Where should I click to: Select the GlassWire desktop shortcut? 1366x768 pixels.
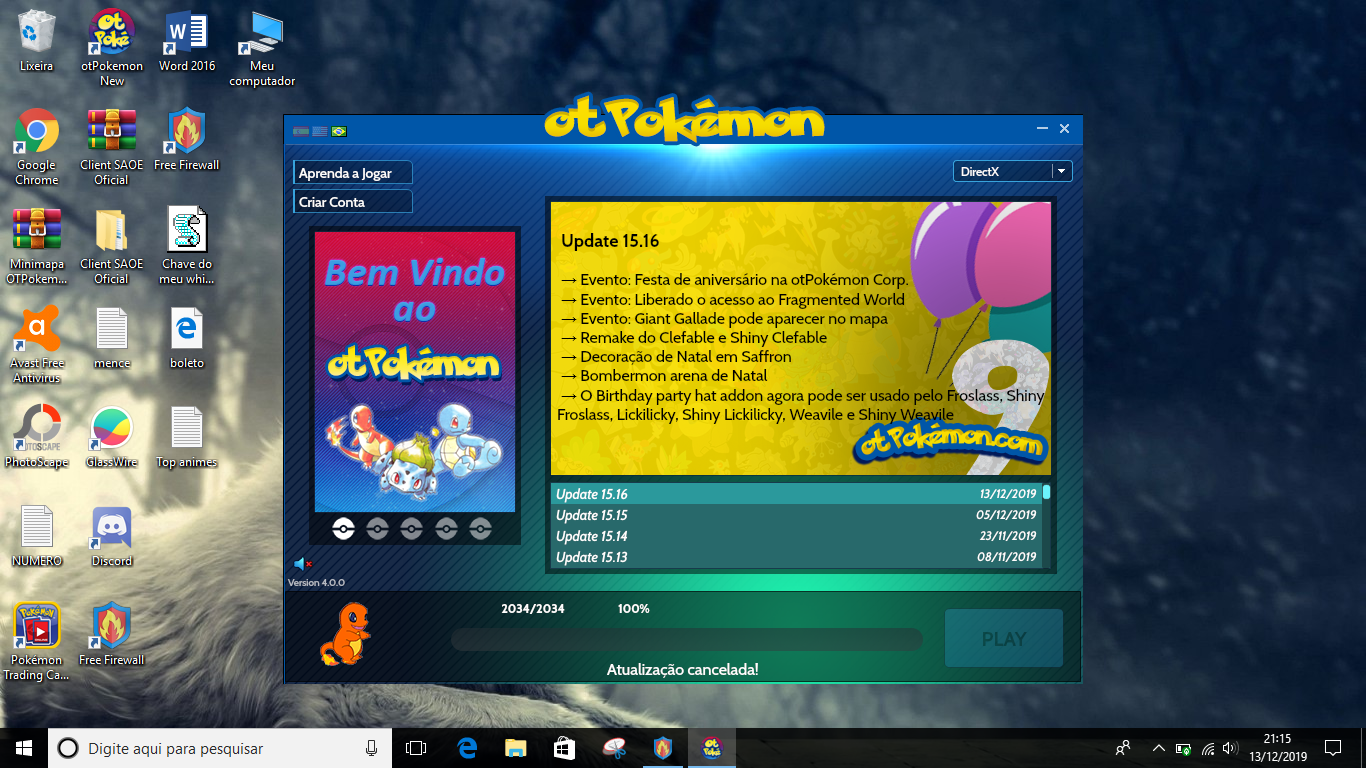(112, 437)
